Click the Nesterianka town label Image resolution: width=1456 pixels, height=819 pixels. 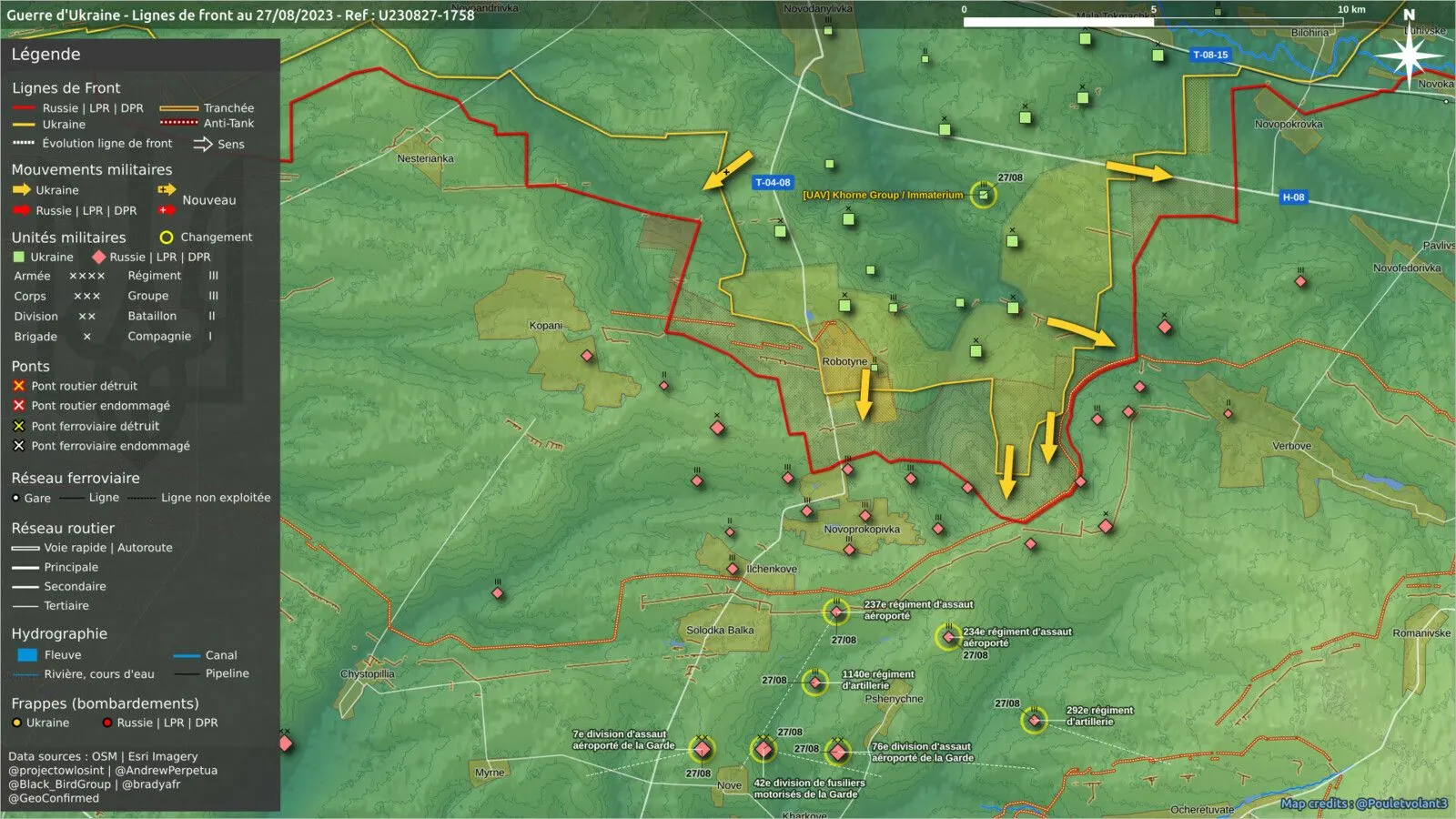425,158
